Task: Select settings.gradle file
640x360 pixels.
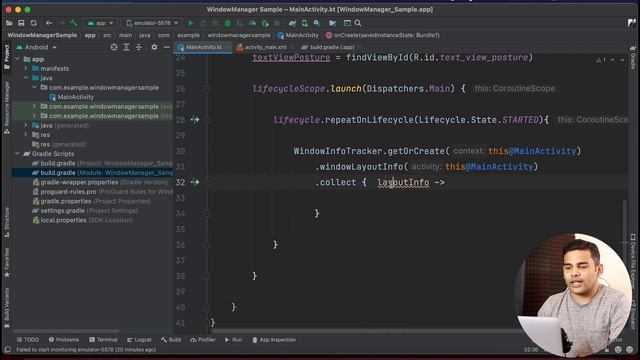Action: tap(85, 211)
